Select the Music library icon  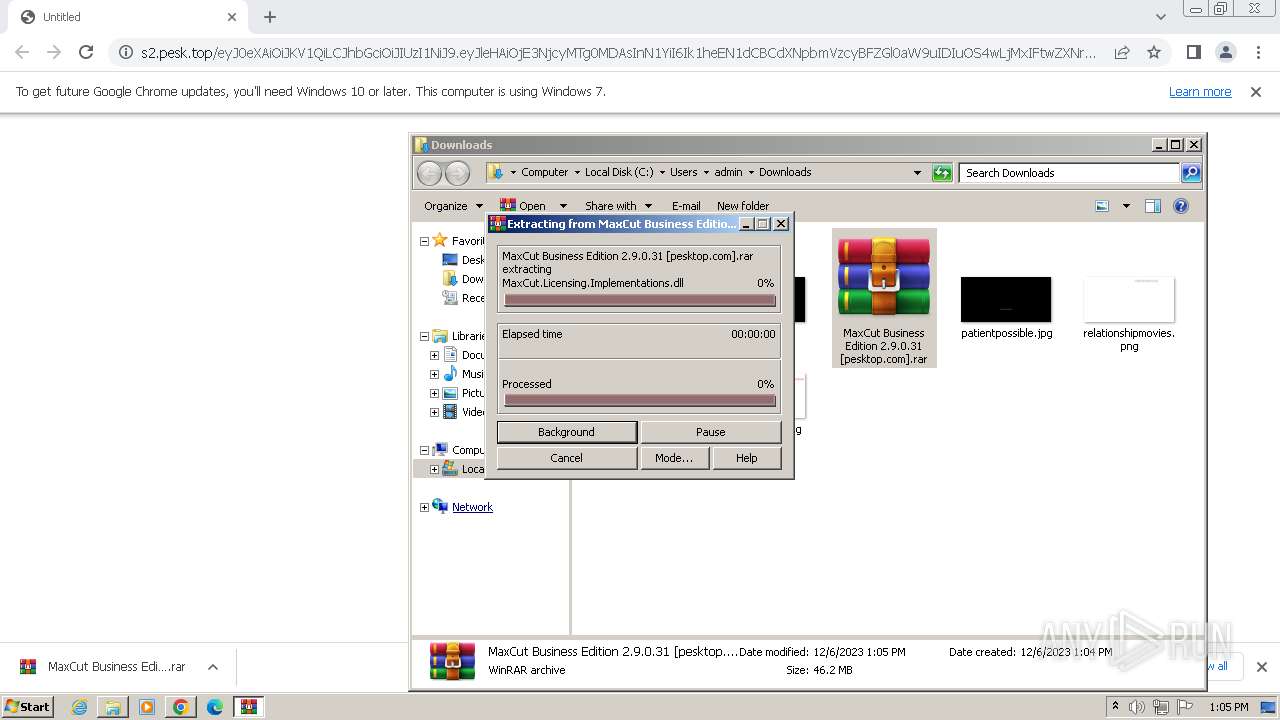point(450,374)
